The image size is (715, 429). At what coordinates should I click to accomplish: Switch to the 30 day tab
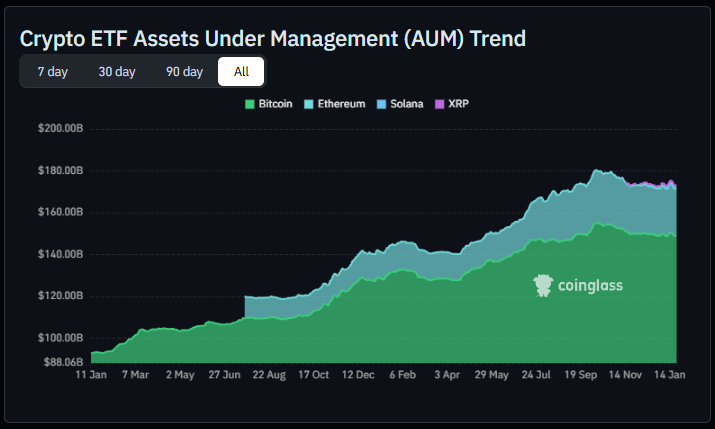click(x=116, y=72)
